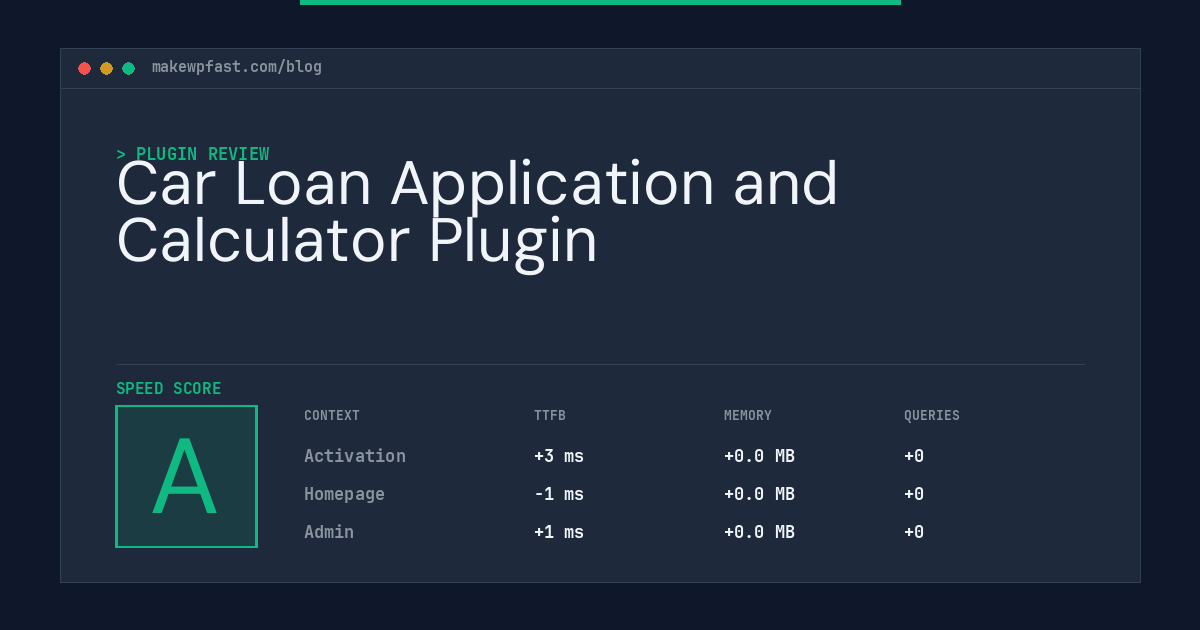Click the grade 'A' score box

coord(186,476)
